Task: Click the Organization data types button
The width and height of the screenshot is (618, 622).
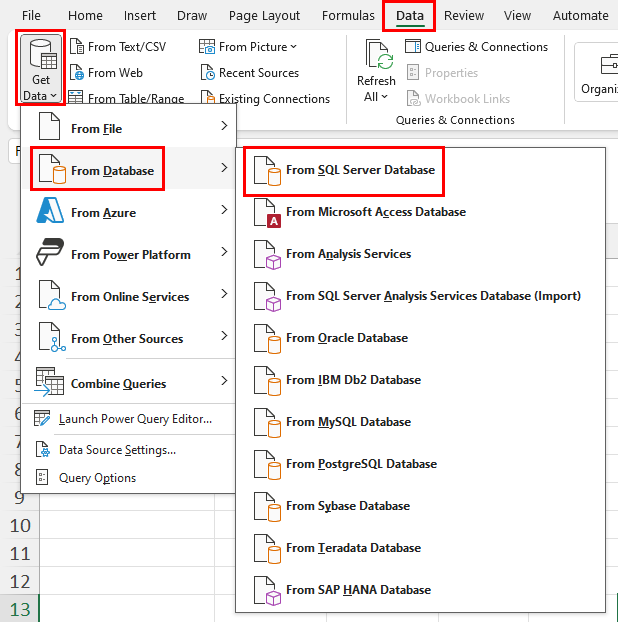Action: click(x=596, y=72)
